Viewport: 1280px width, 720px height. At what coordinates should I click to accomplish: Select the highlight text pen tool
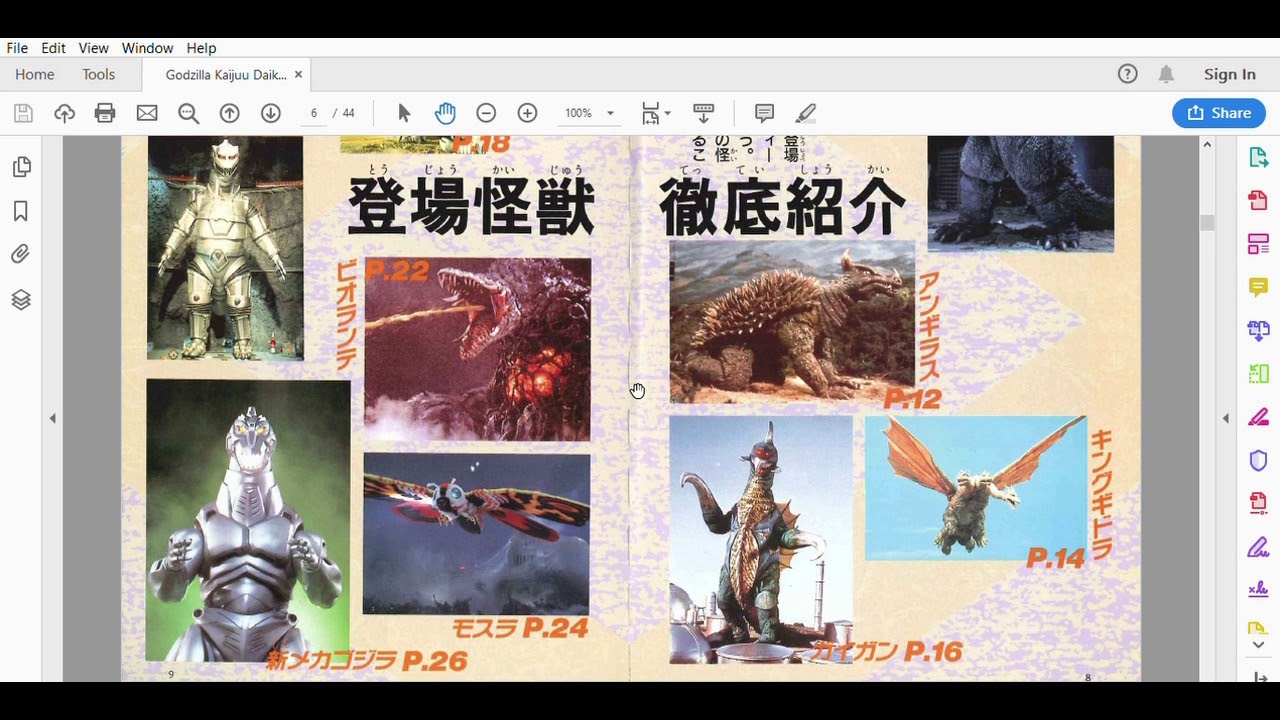(x=806, y=113)
